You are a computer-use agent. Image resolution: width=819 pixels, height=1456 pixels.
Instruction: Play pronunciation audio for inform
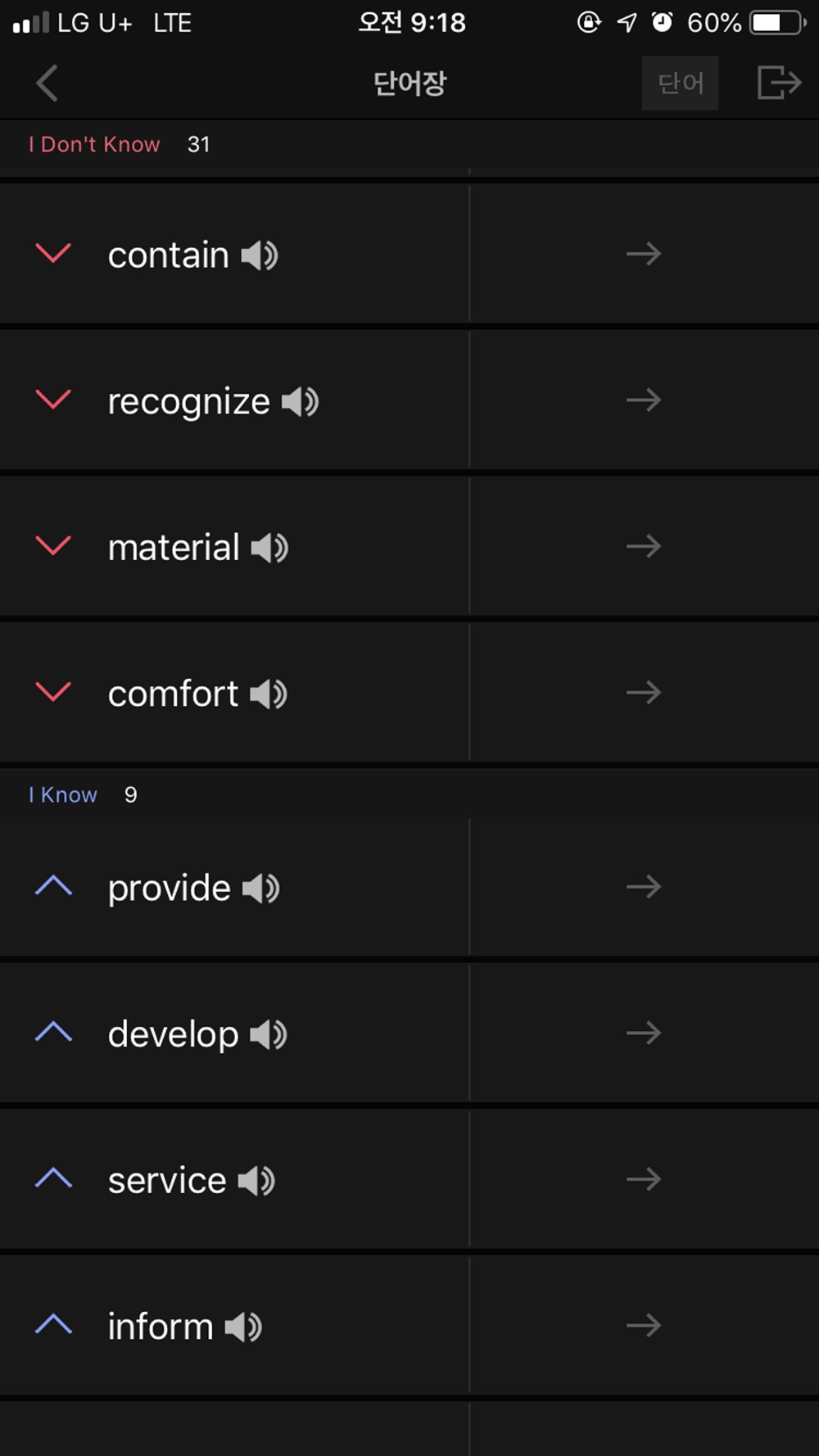tap(243, 1327)
